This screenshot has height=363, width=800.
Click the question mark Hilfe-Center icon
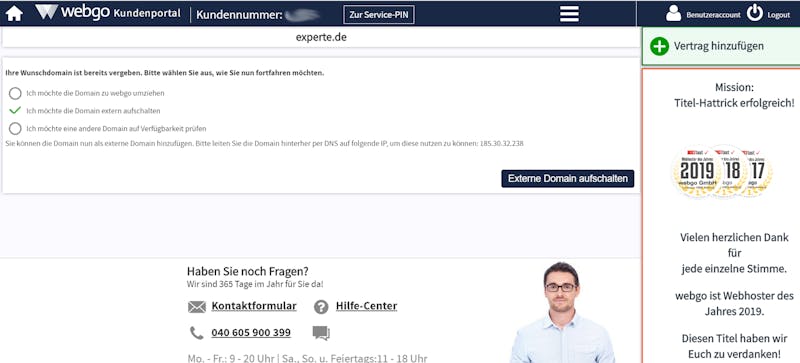tap(321, 307)
